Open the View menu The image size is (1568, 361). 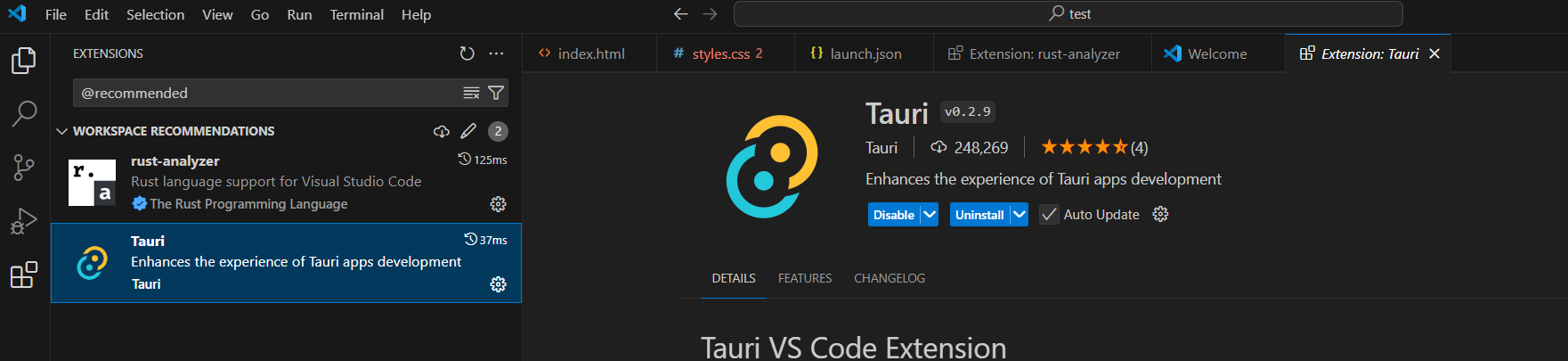217,14
